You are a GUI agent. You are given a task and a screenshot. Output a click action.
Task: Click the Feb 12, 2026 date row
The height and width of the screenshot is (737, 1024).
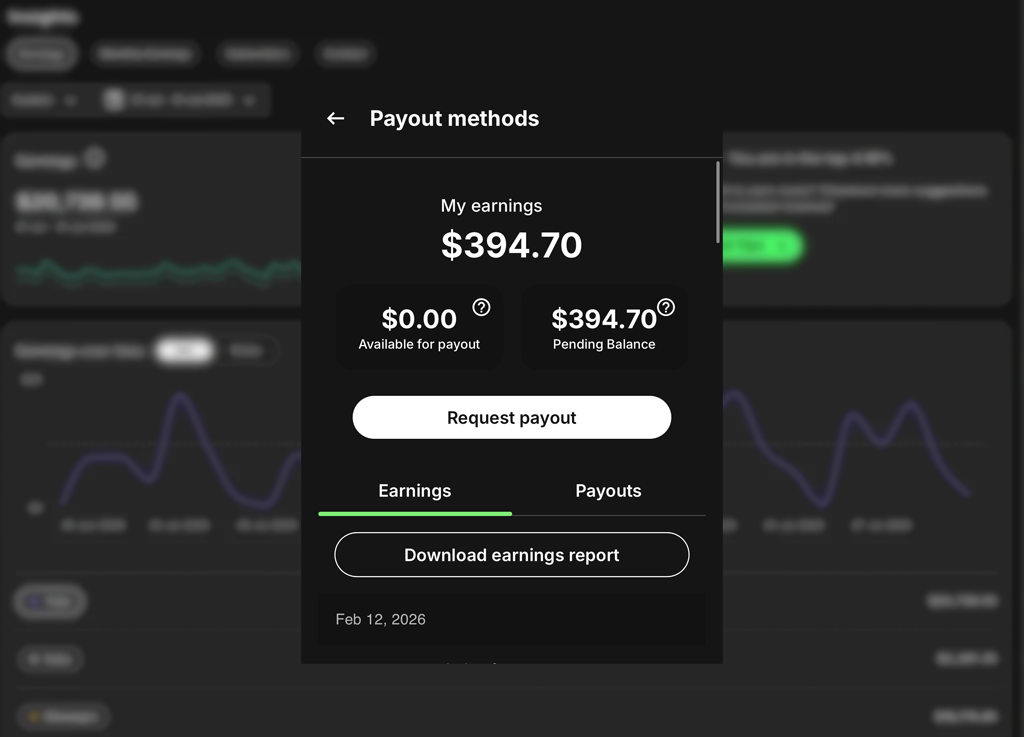pyautogui.click(x=511, y=620)
